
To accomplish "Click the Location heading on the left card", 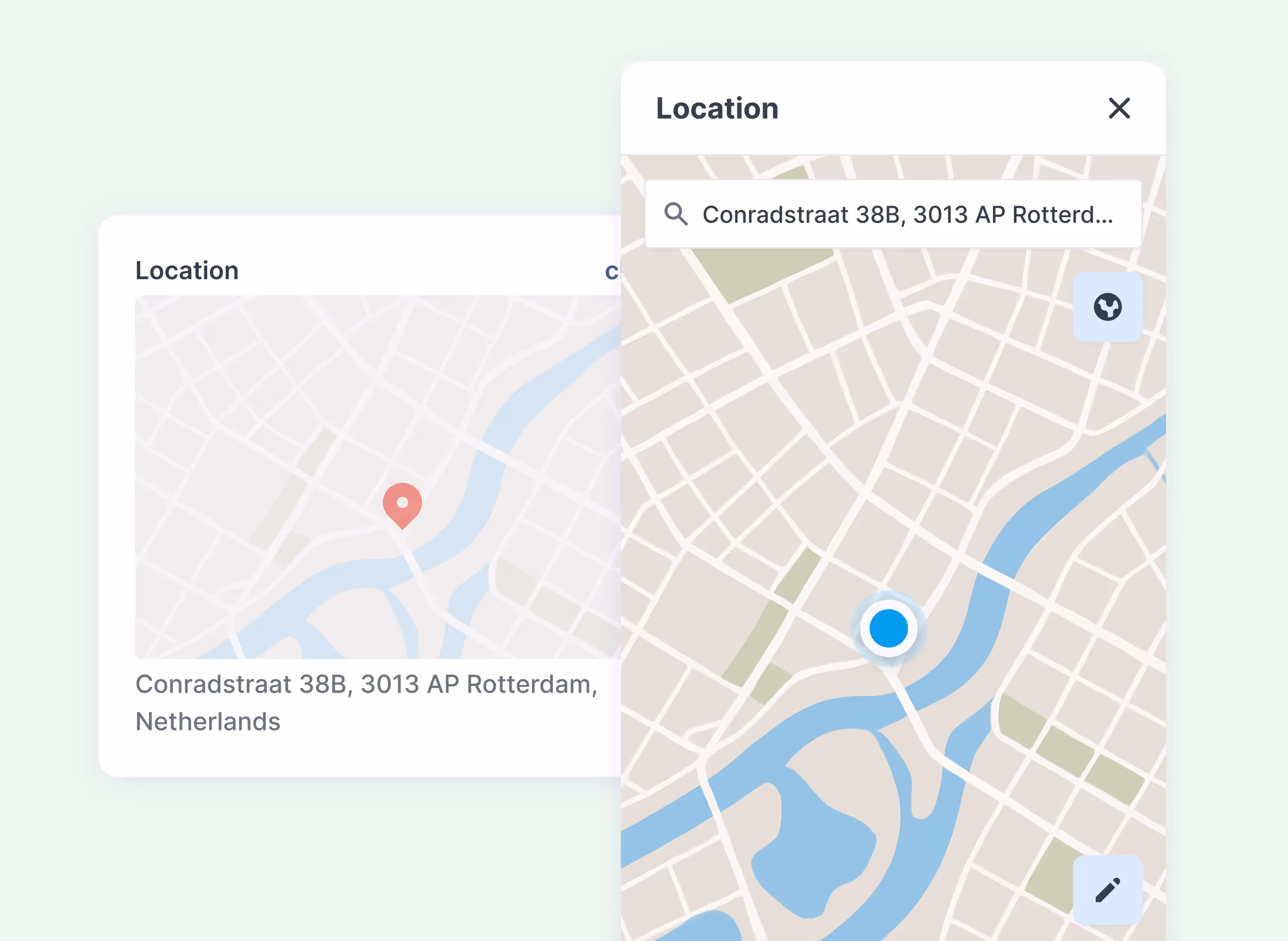I will pos(187,270).
